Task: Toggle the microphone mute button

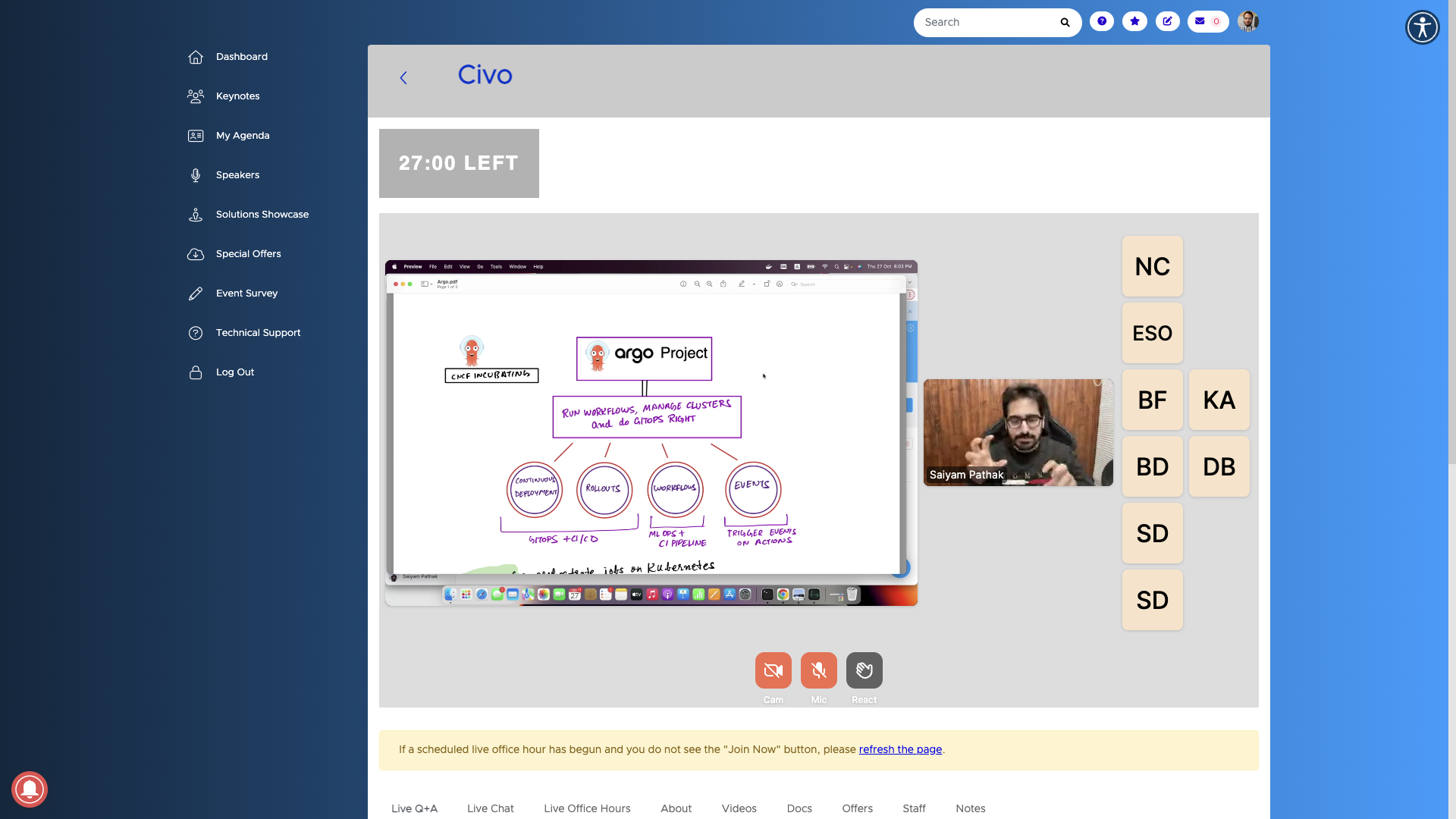Action: coord(818,670)
